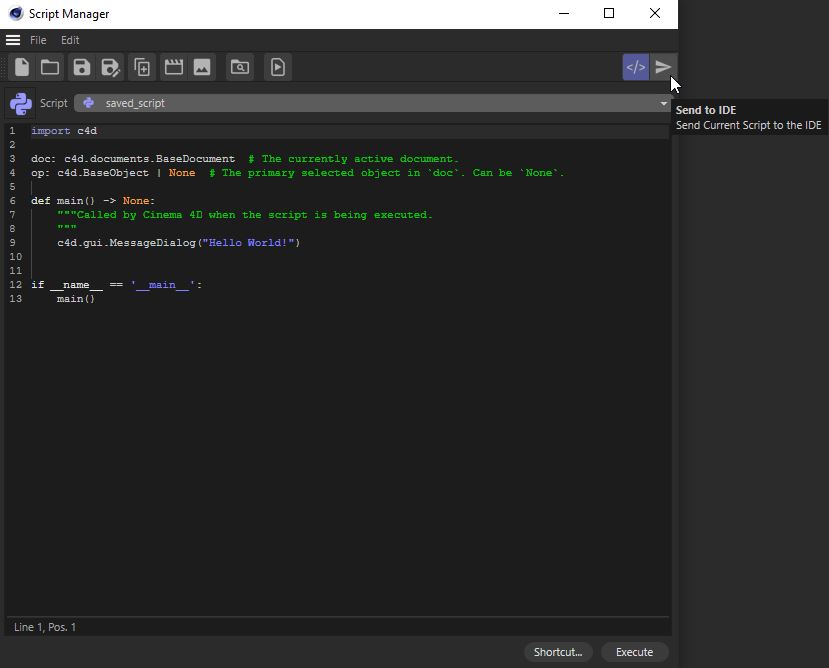Click the clapperboard icon in the toolbar
The image size is (829, 668).
click(x=173, y=67)
